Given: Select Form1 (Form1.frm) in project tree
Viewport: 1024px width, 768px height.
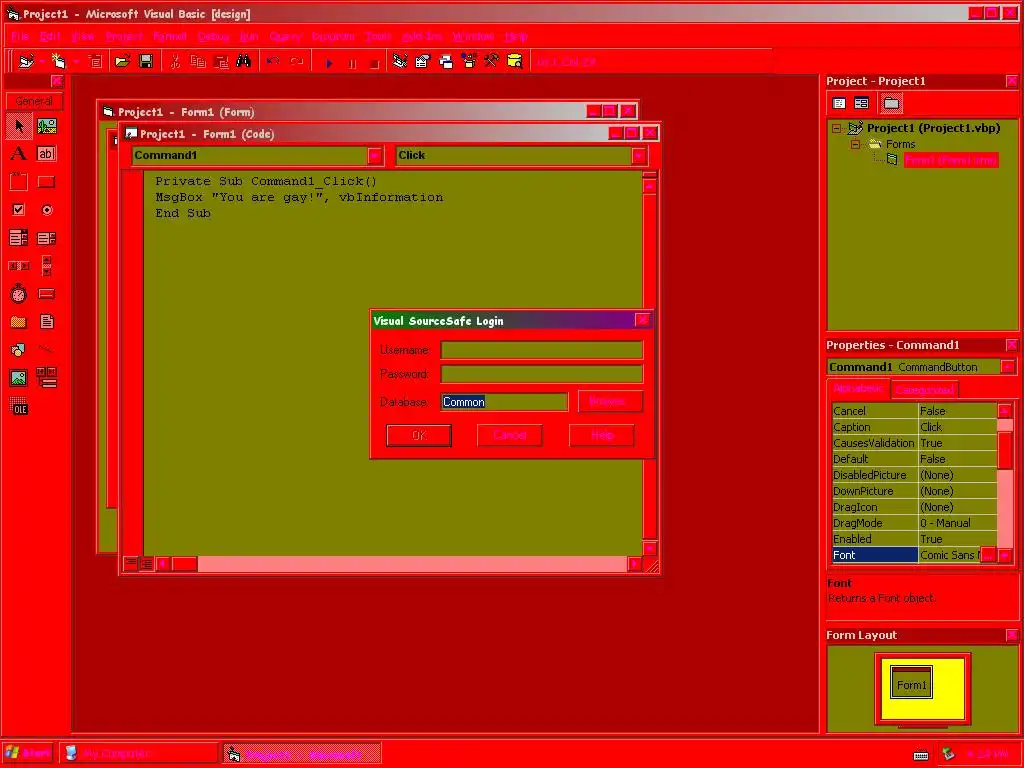Looking at the screenshot, I should pos(951,160).
